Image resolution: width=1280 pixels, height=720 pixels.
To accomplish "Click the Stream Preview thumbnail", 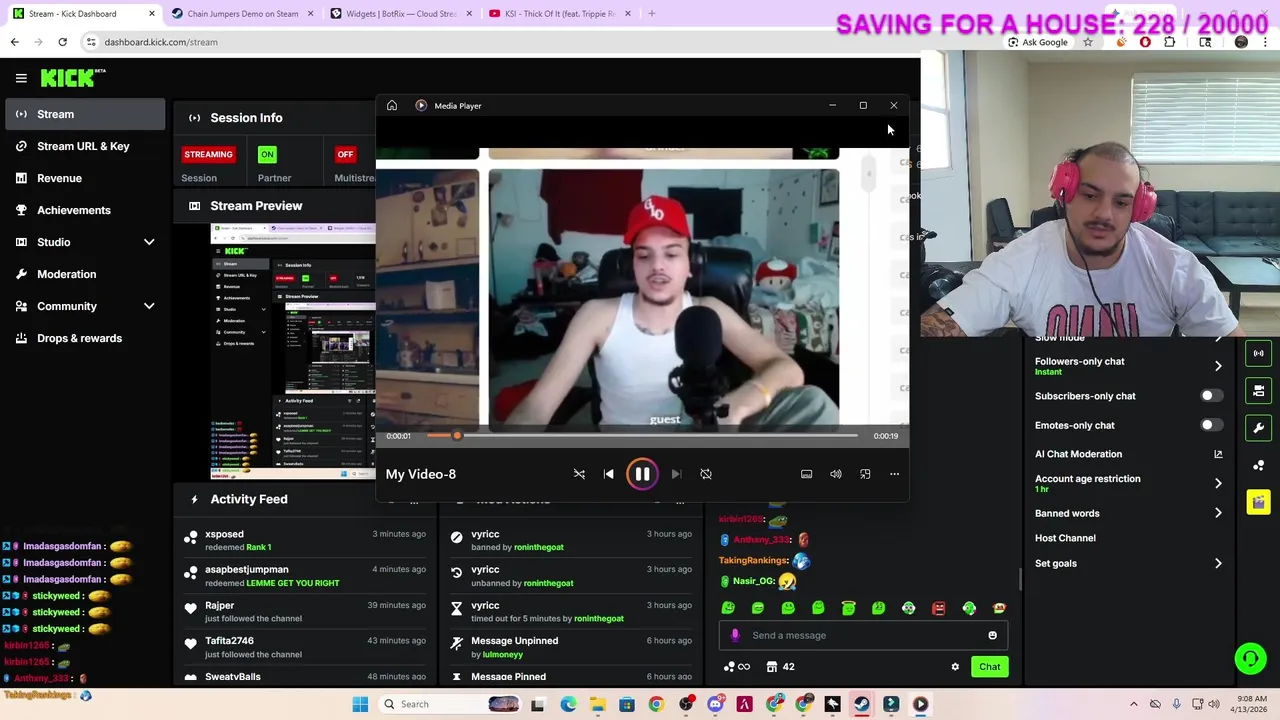I will [293, 352].
